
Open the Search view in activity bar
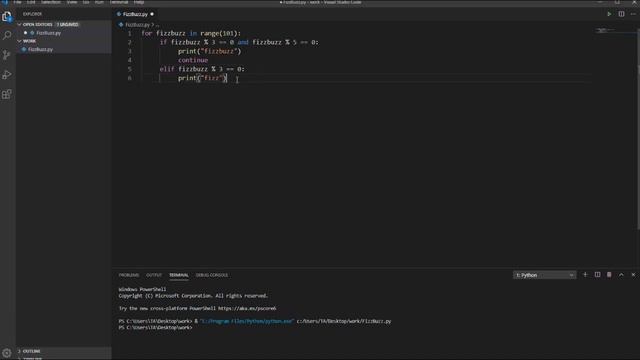[x=7, y=35]
